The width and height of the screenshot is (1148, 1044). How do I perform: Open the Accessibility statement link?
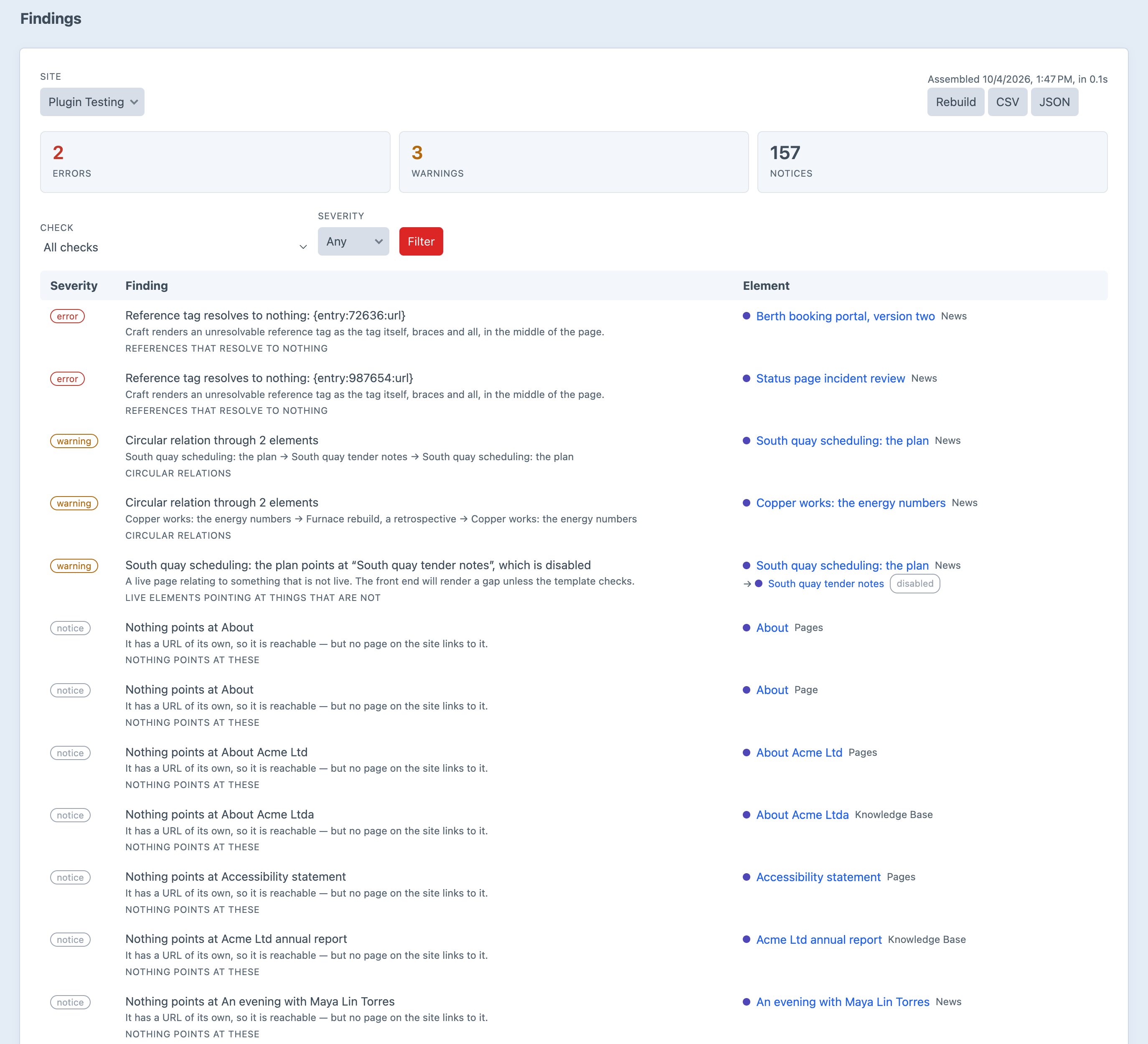click(x=818, y=877)
